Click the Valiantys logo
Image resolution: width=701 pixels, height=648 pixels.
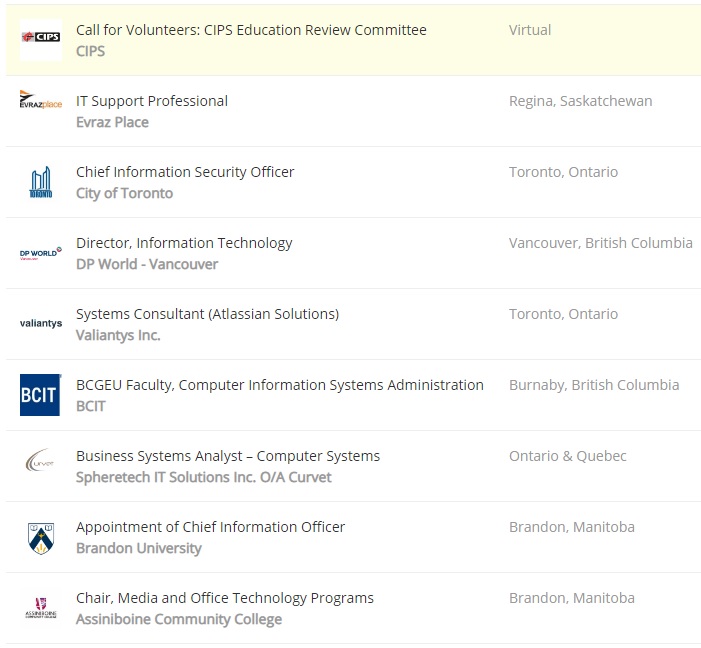[x=40, y=324]
